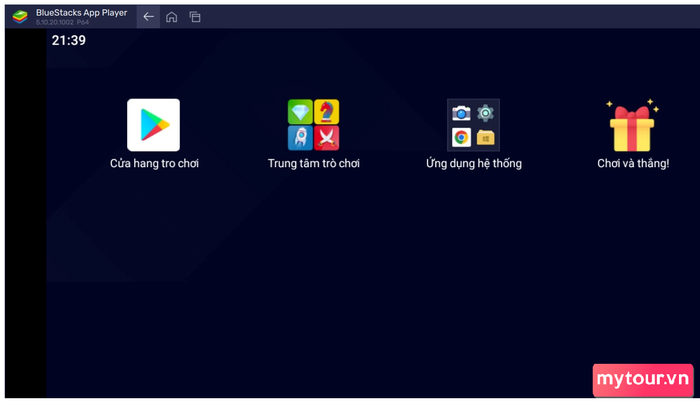Open the Trung tâm trò chơi game center icon
700x405 pixels.
pos(313,125)
